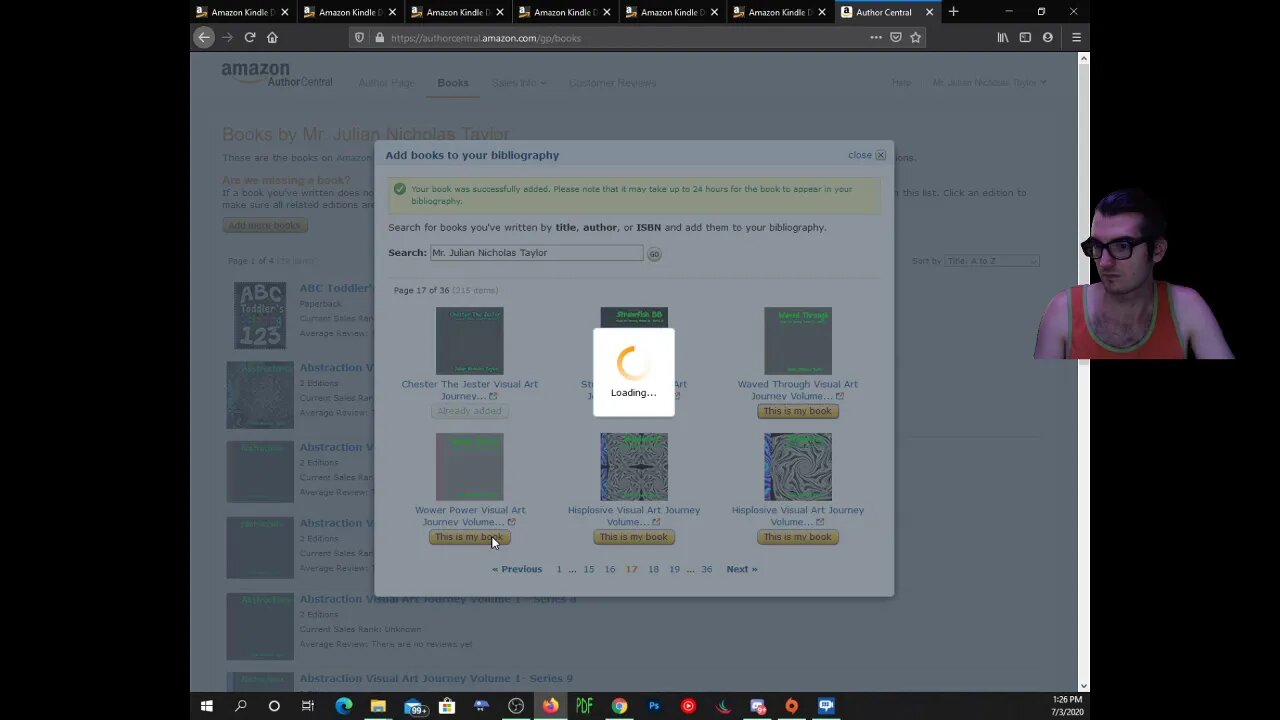Jump to results page 15
The height and width of the screenshot is (720, 1280).
point(588,569)
